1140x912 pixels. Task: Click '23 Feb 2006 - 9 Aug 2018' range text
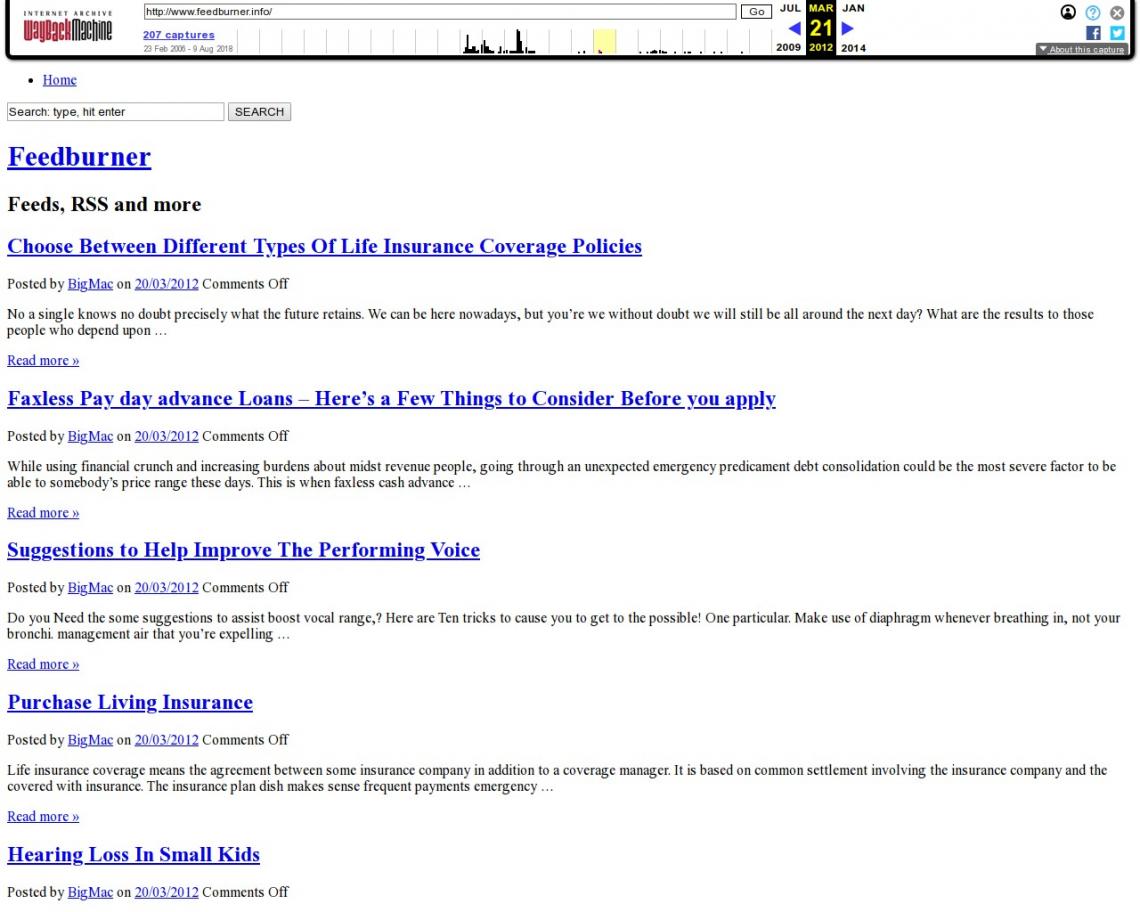(188, 49)
